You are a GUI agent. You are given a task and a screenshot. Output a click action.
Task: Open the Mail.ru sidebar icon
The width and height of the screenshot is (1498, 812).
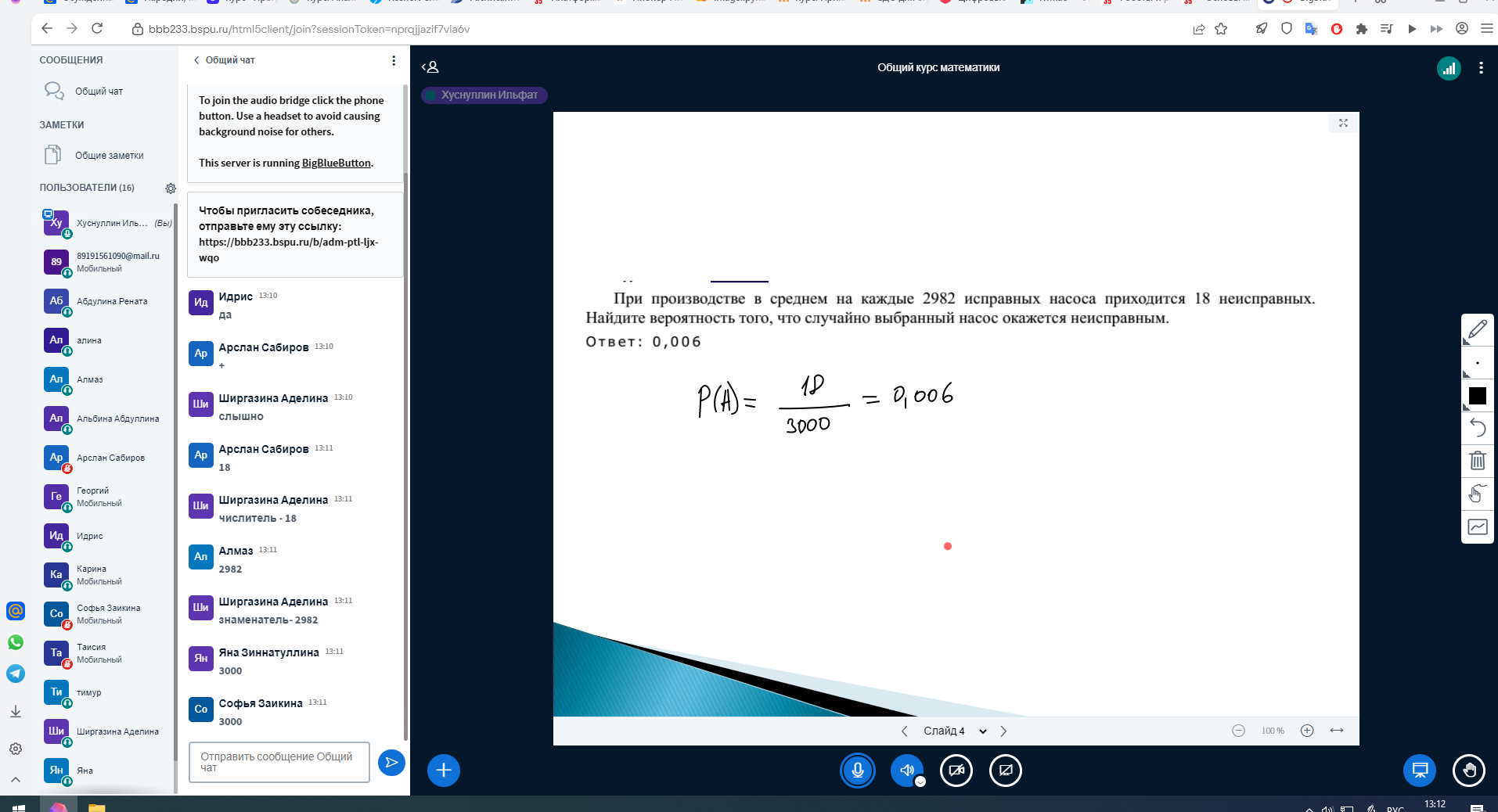(16, 611)
